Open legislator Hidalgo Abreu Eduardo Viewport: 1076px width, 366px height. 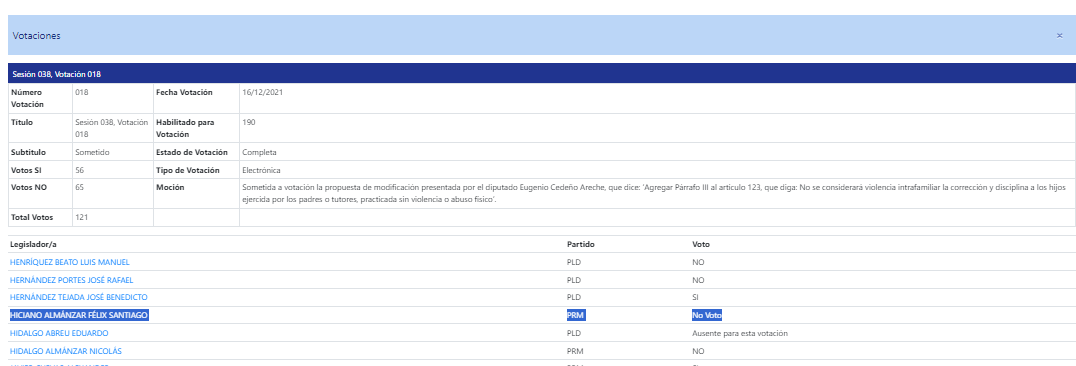point(59,333)
